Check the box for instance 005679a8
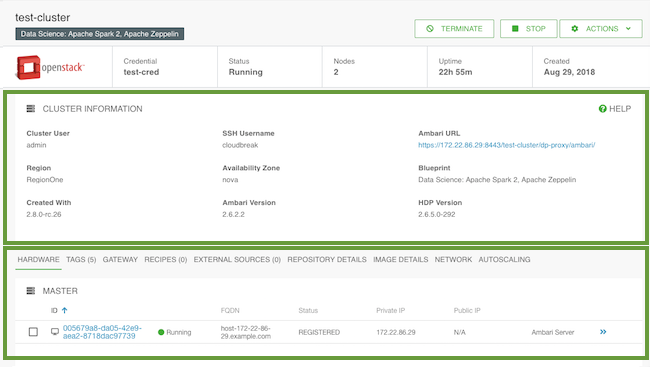Viewport: 650px width, 367px height. [33, 332]
